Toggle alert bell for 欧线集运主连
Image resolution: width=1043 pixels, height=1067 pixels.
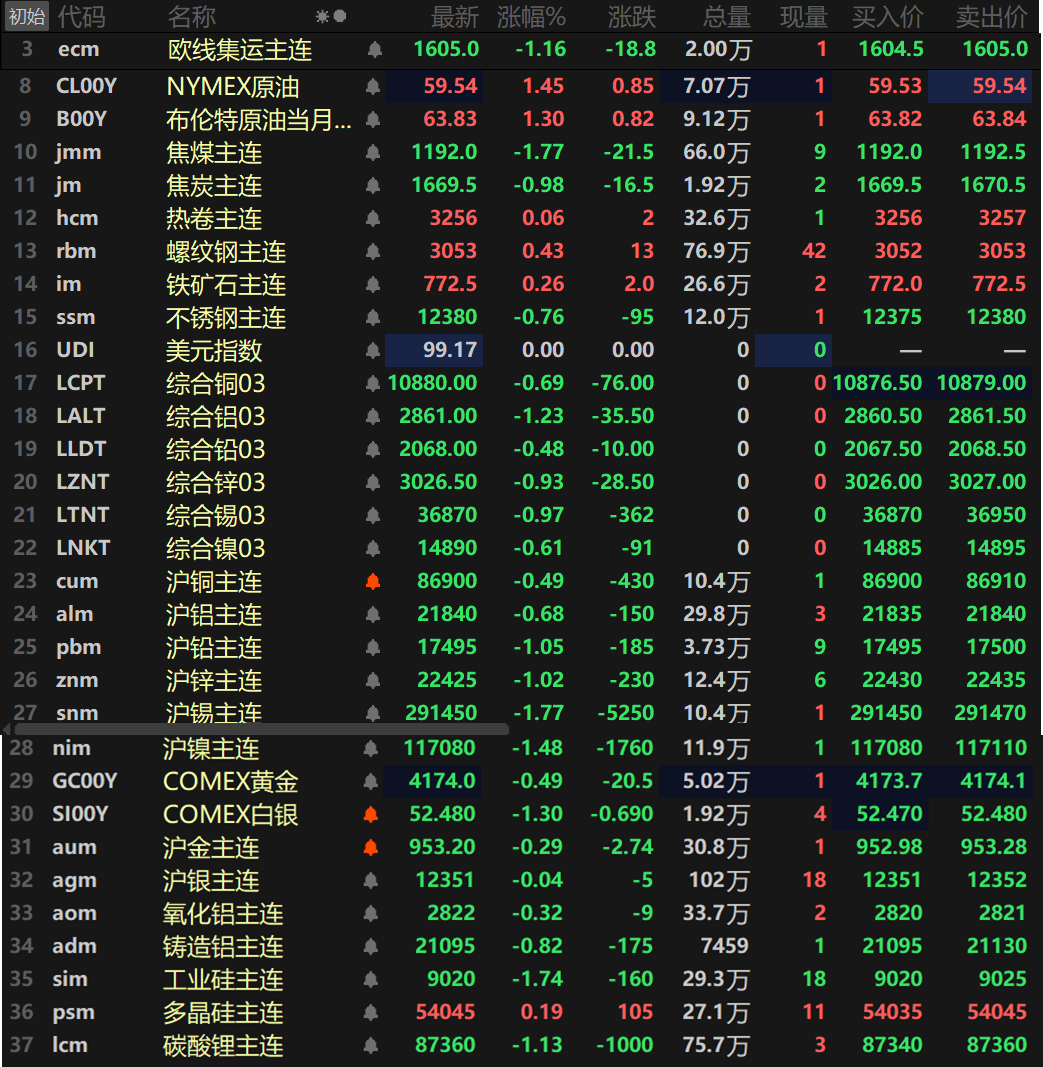coord(374,49)
